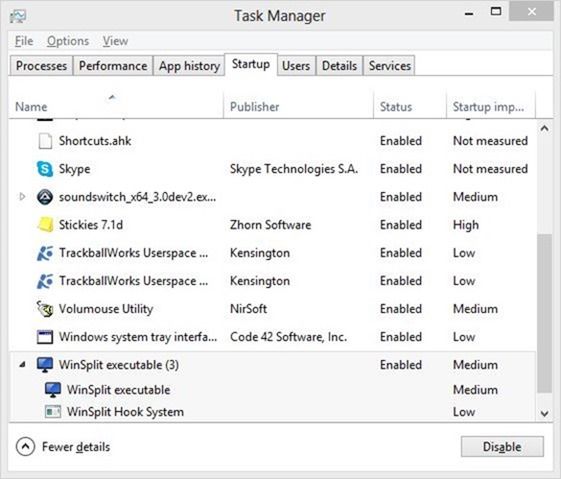The height and width of the screenshot is (479, 561).
Task: Collapse the WinSplit executable (3) group
Action: click(x=22, y=365)
